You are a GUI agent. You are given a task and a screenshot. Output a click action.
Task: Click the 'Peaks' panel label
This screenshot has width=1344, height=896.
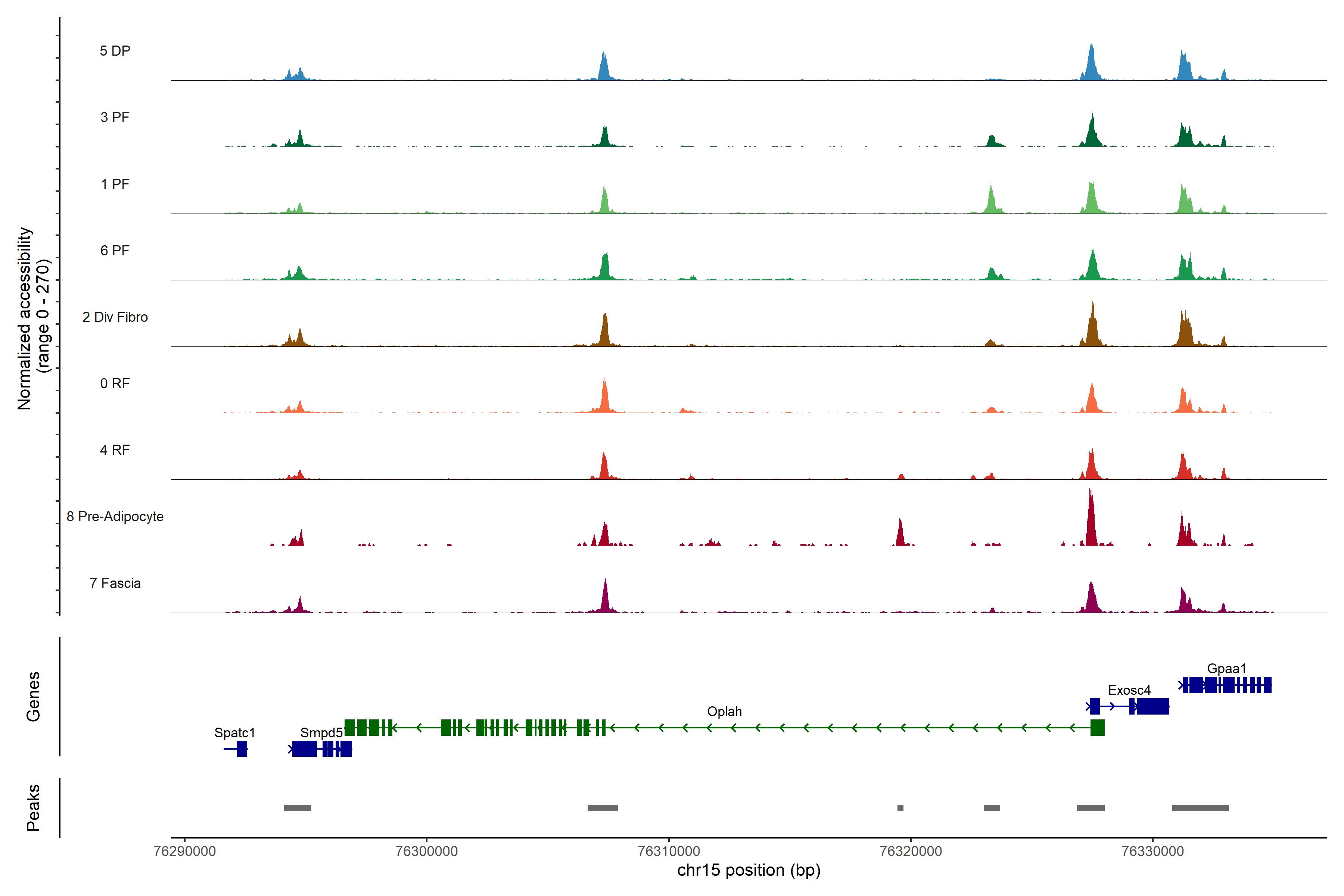pos(33,808)
